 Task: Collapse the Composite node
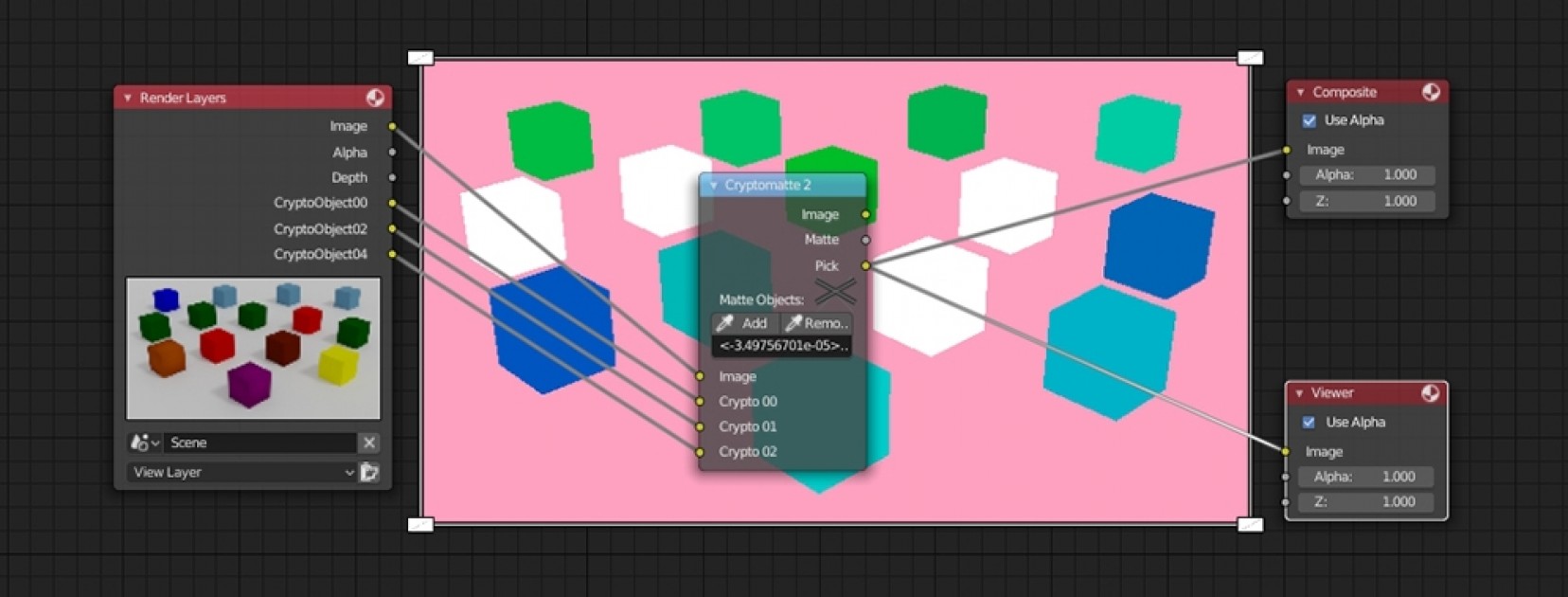click(1301, 92)
